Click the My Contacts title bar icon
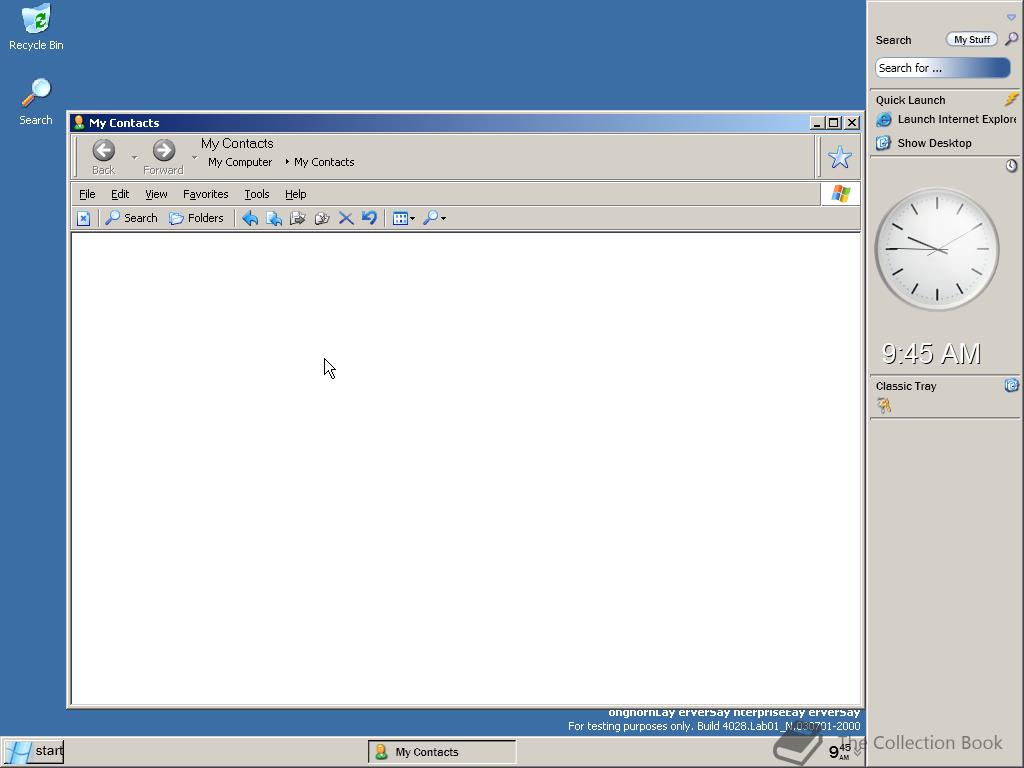Image resolution: width=1024 pixels, height=768 pixels. tap(79, 122)
